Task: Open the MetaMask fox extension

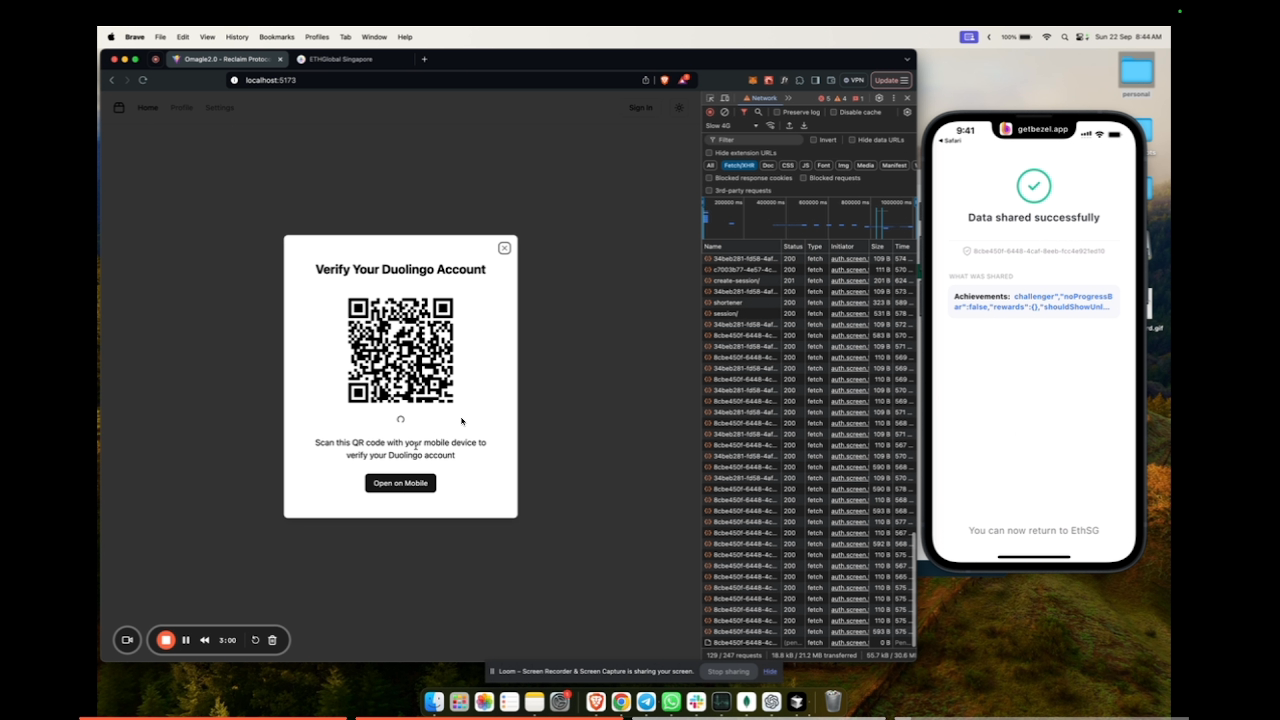Action: pyautogui.click(x=753, y=80)
